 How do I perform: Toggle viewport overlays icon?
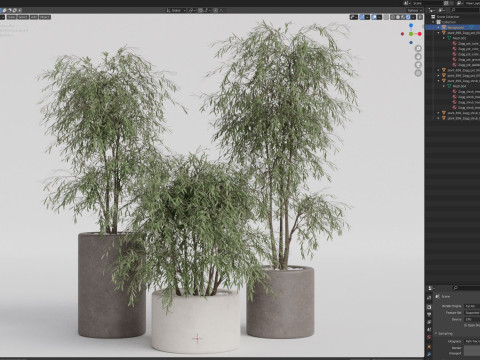pyautogui.click(x=374, y=17)
